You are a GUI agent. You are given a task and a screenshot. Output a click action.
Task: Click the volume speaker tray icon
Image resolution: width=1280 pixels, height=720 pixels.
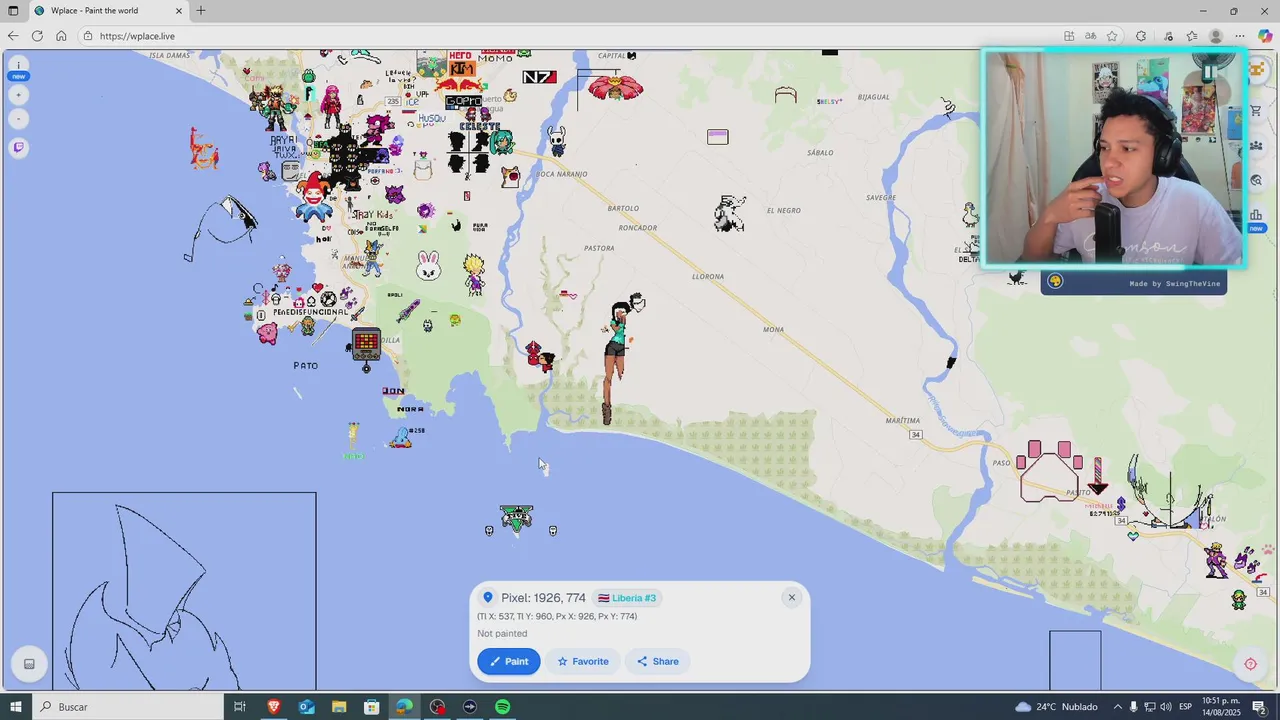pyautogui.click(x=1165, y=707)
